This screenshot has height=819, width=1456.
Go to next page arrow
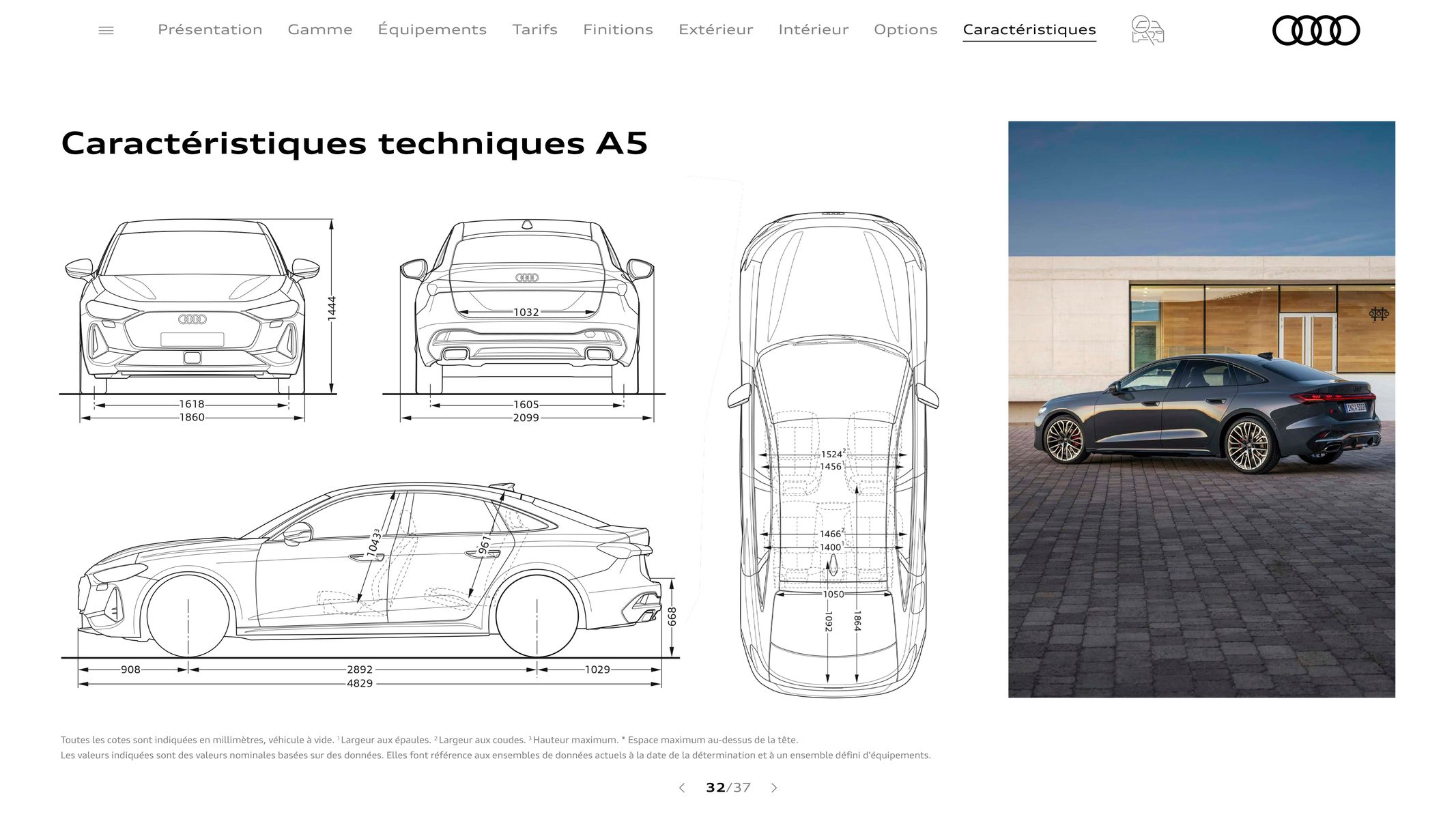click(774, 788)
